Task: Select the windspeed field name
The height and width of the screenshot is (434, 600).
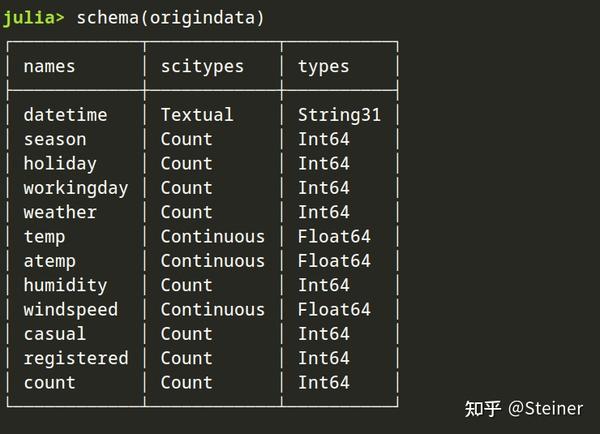Action: pos(70,310)
